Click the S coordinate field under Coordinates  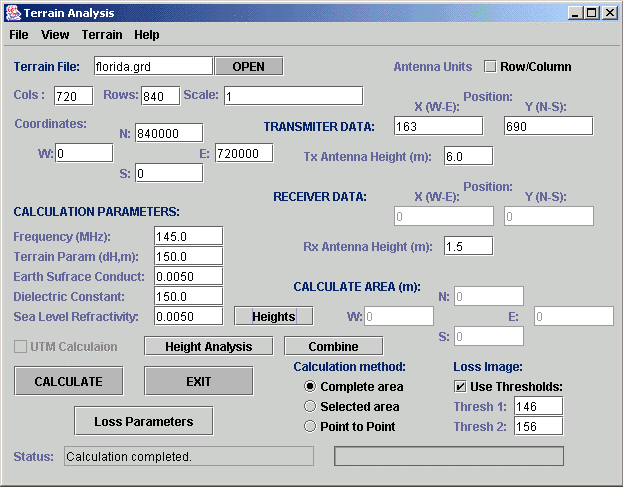tap(169, 173)
